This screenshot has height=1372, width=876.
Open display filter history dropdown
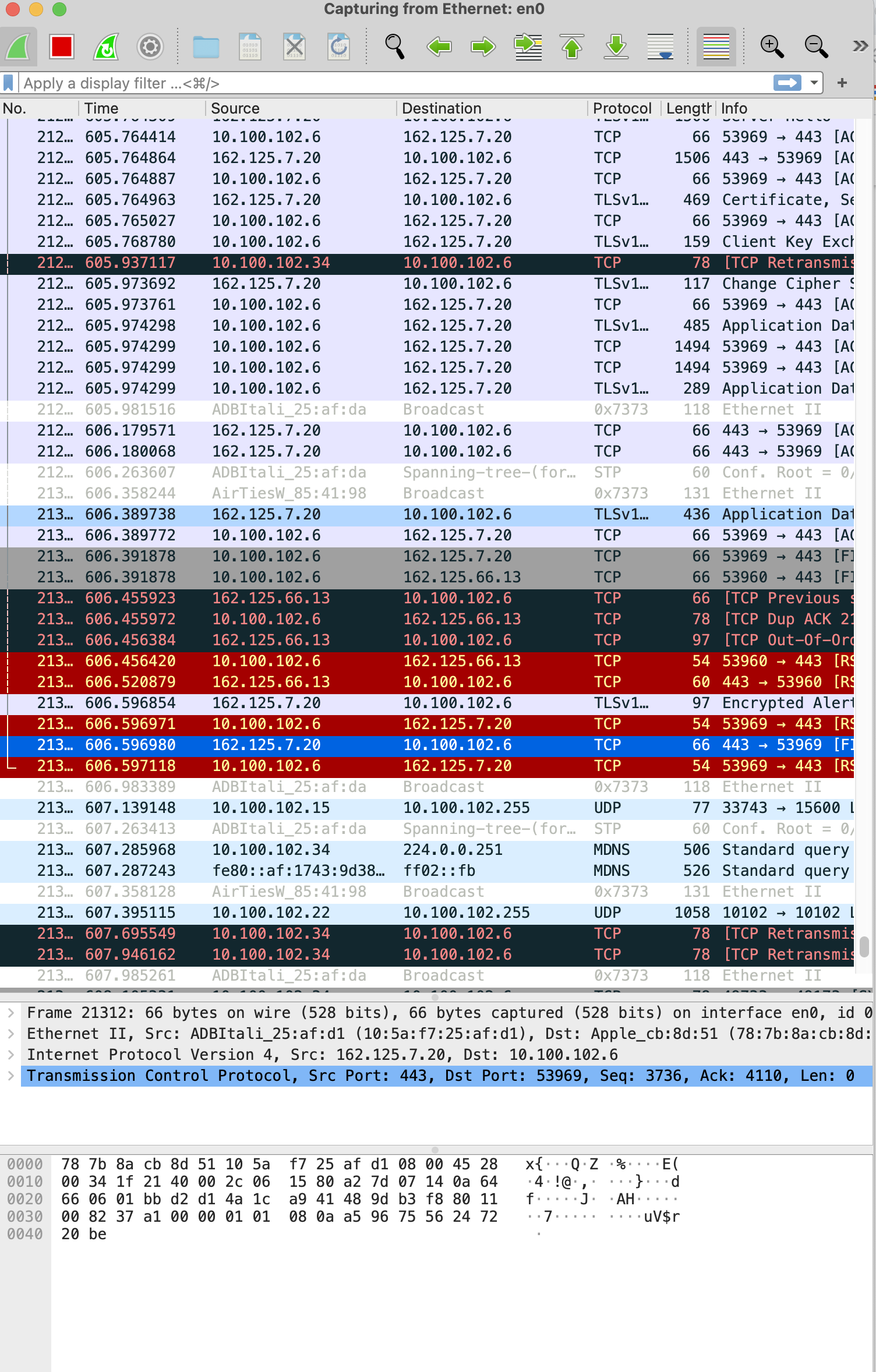[814, 83]
